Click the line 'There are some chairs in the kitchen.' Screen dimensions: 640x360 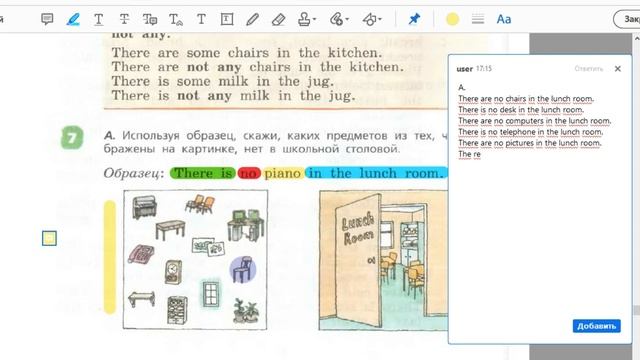pos(247,53)
